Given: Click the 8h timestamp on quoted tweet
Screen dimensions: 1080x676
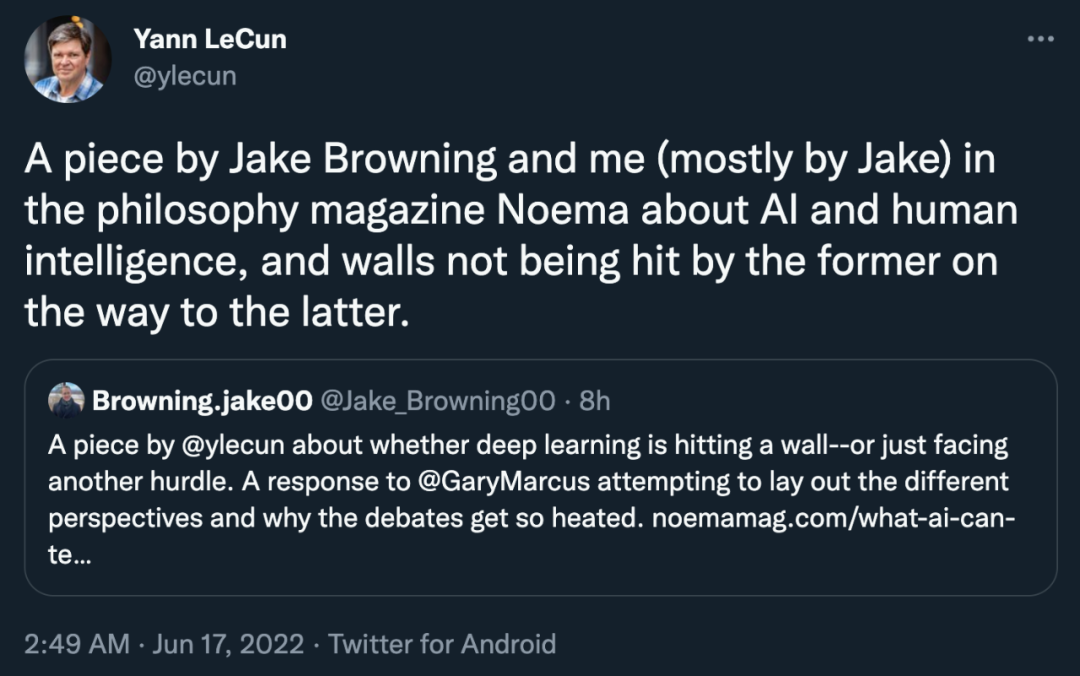Looking at the screenshot, I should pos(595,401).
